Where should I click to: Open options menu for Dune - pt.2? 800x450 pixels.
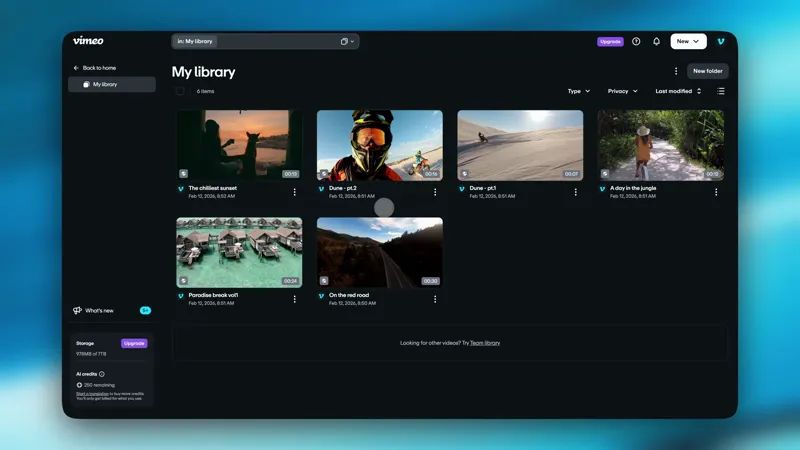(435, 192)
